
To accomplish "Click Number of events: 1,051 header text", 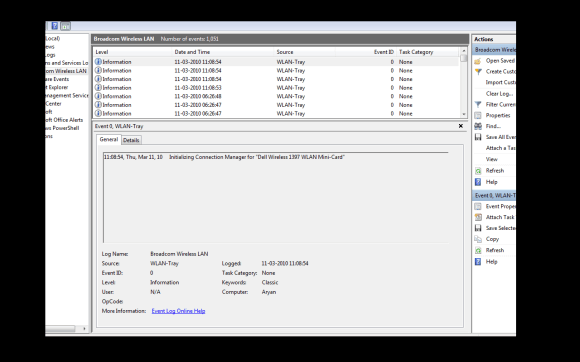I will point(189,39).
